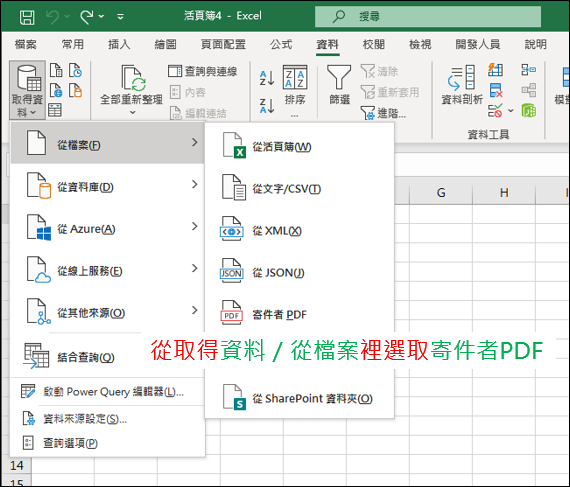Switch to the 說明 tab
570x487 pixels.
535,44
